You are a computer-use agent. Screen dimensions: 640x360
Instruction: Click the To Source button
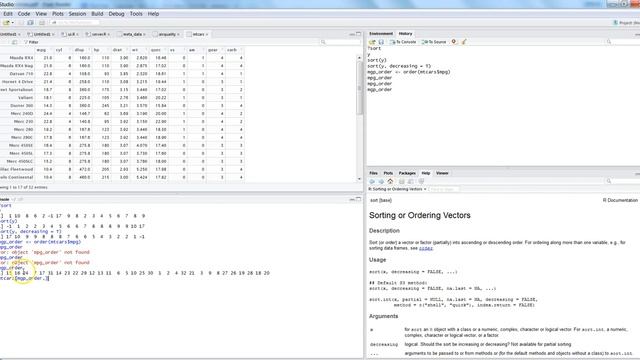[x=434, y=42]
